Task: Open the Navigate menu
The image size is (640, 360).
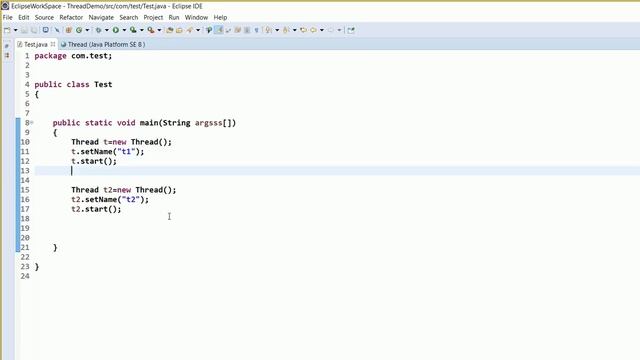Action: point(101,18)
